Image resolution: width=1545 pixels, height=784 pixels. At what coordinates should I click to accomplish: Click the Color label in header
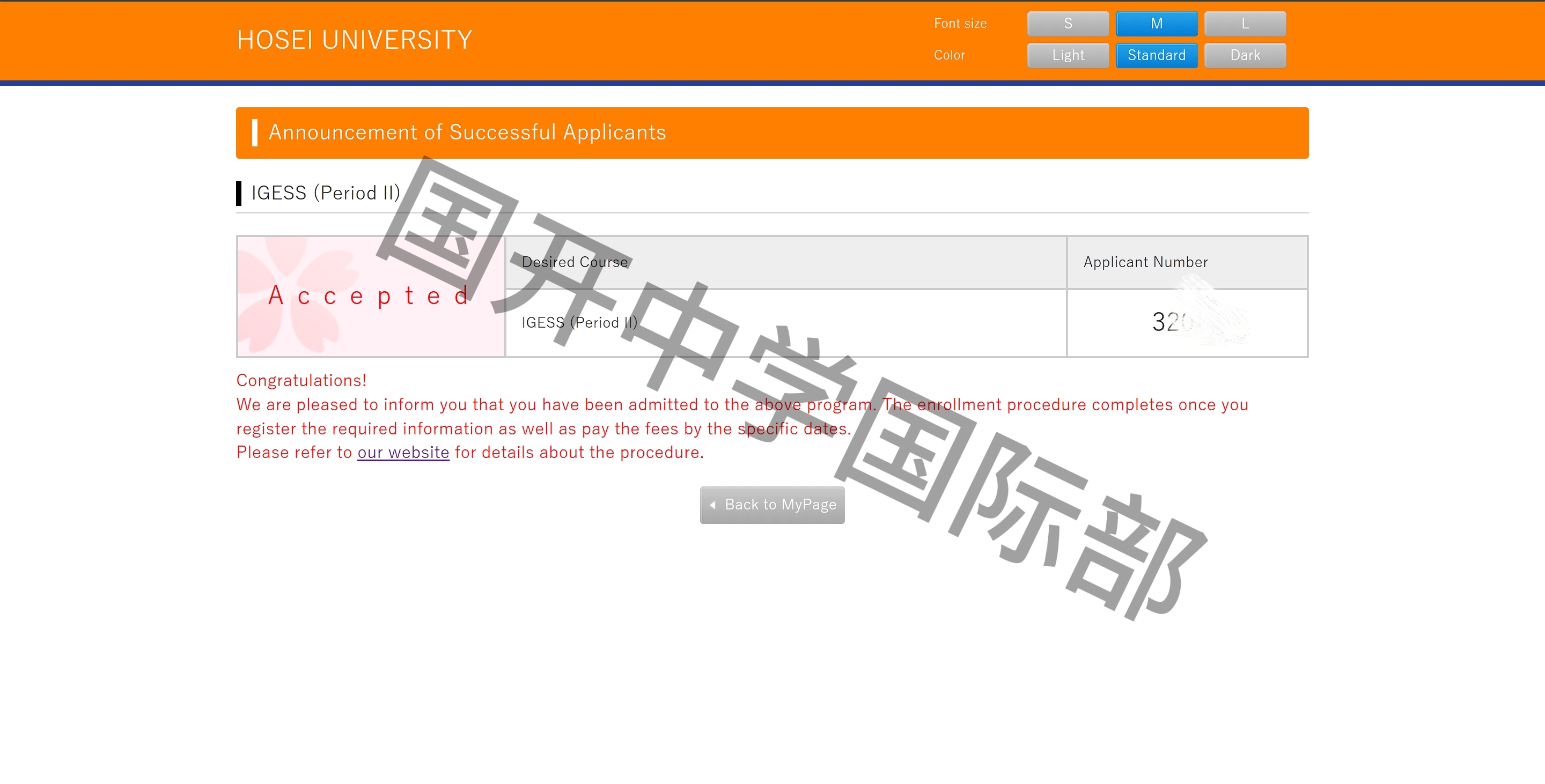tap(949, 55)
